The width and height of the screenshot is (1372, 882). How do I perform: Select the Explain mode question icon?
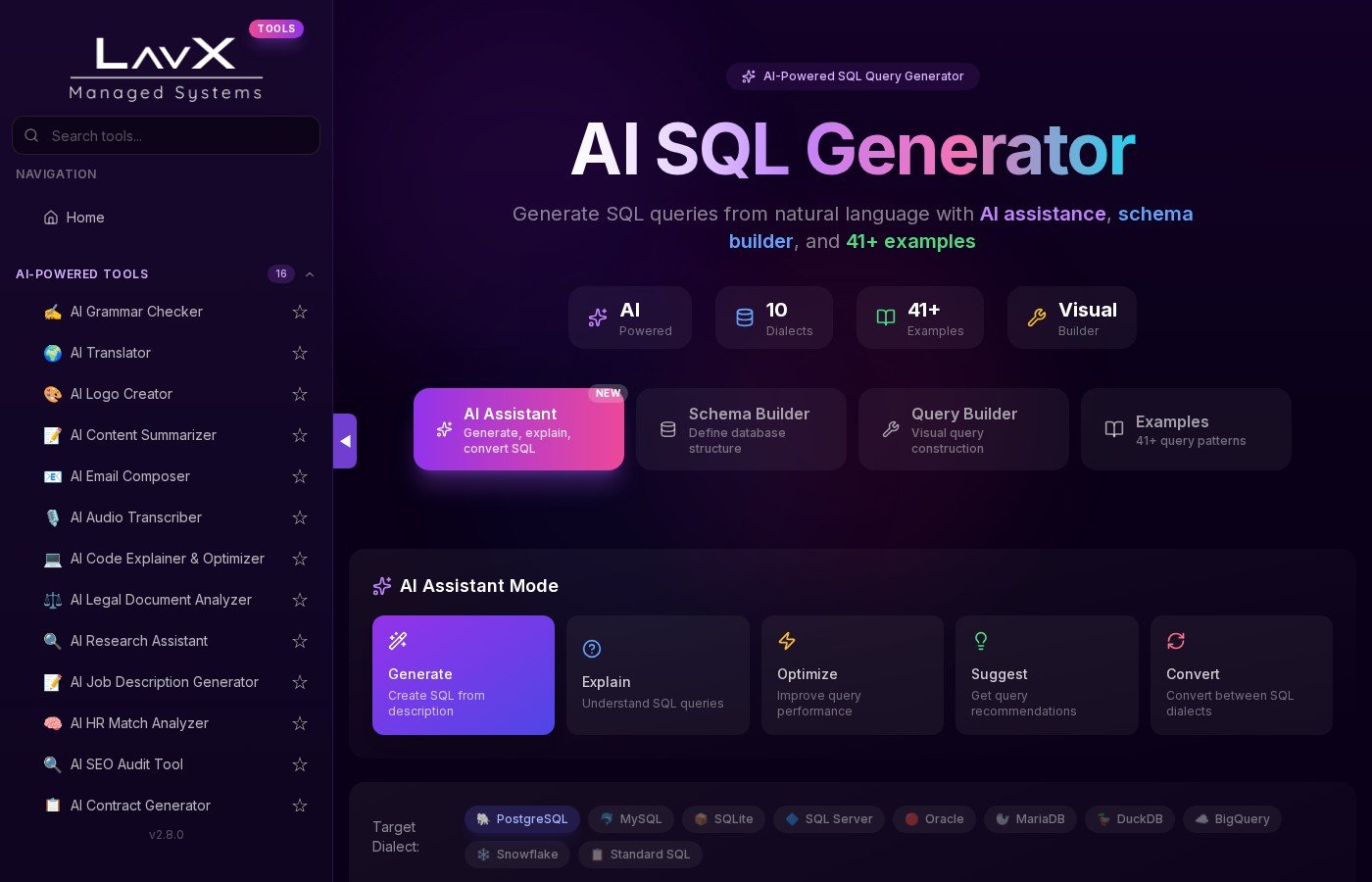pos(592,649)
